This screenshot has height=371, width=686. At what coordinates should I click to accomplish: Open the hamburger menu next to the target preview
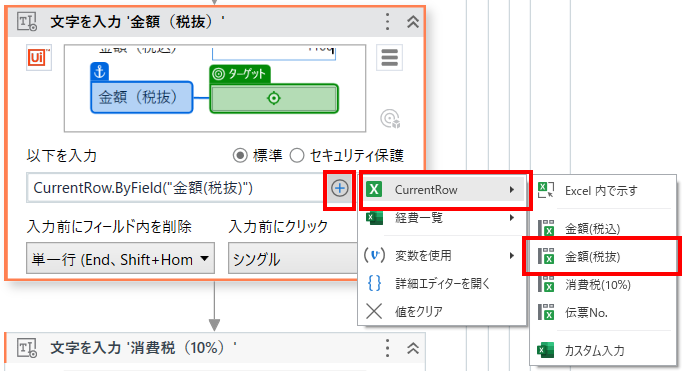click(x=389, y=57)
